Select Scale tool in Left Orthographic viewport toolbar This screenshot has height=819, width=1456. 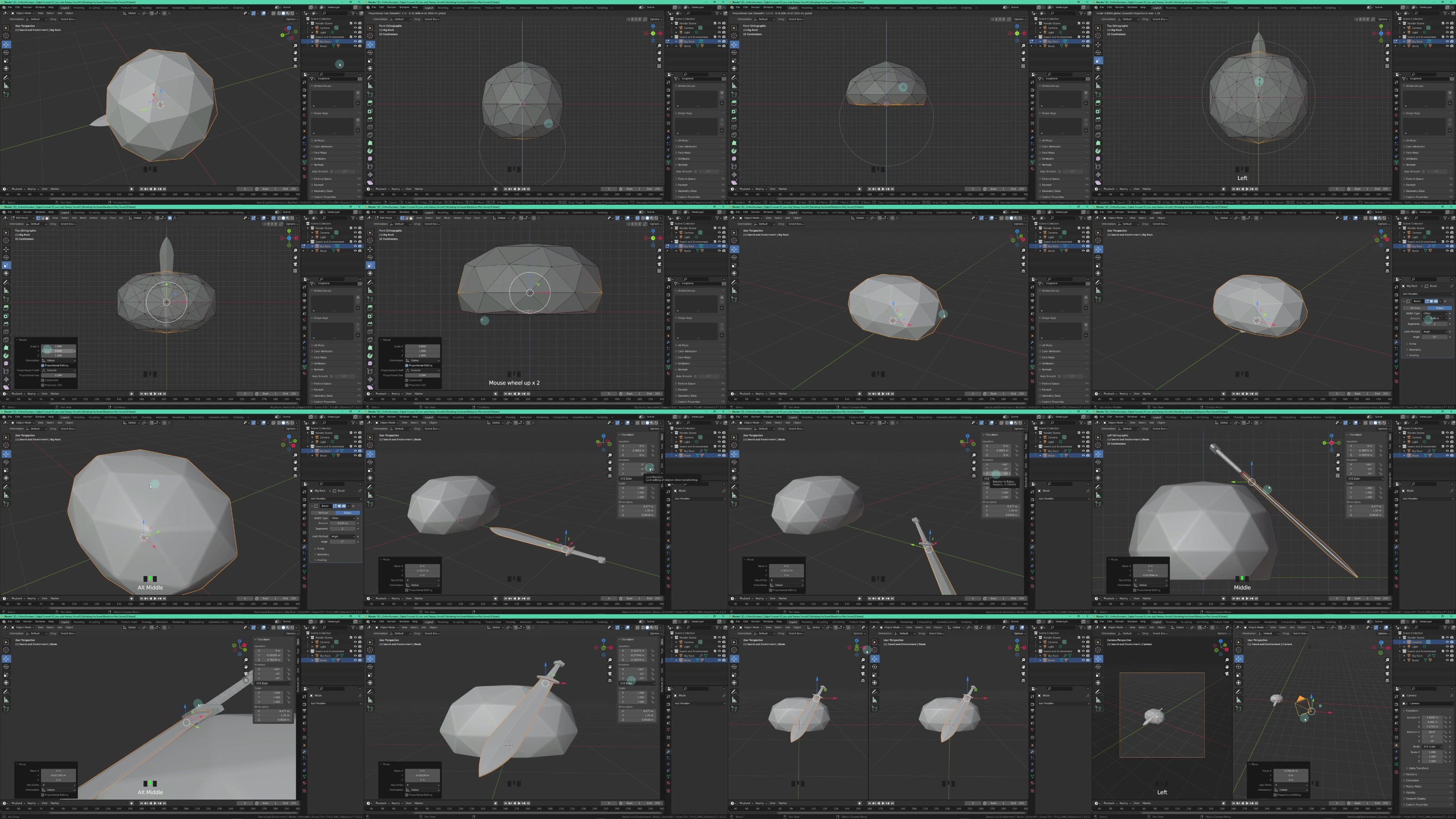1098,470
